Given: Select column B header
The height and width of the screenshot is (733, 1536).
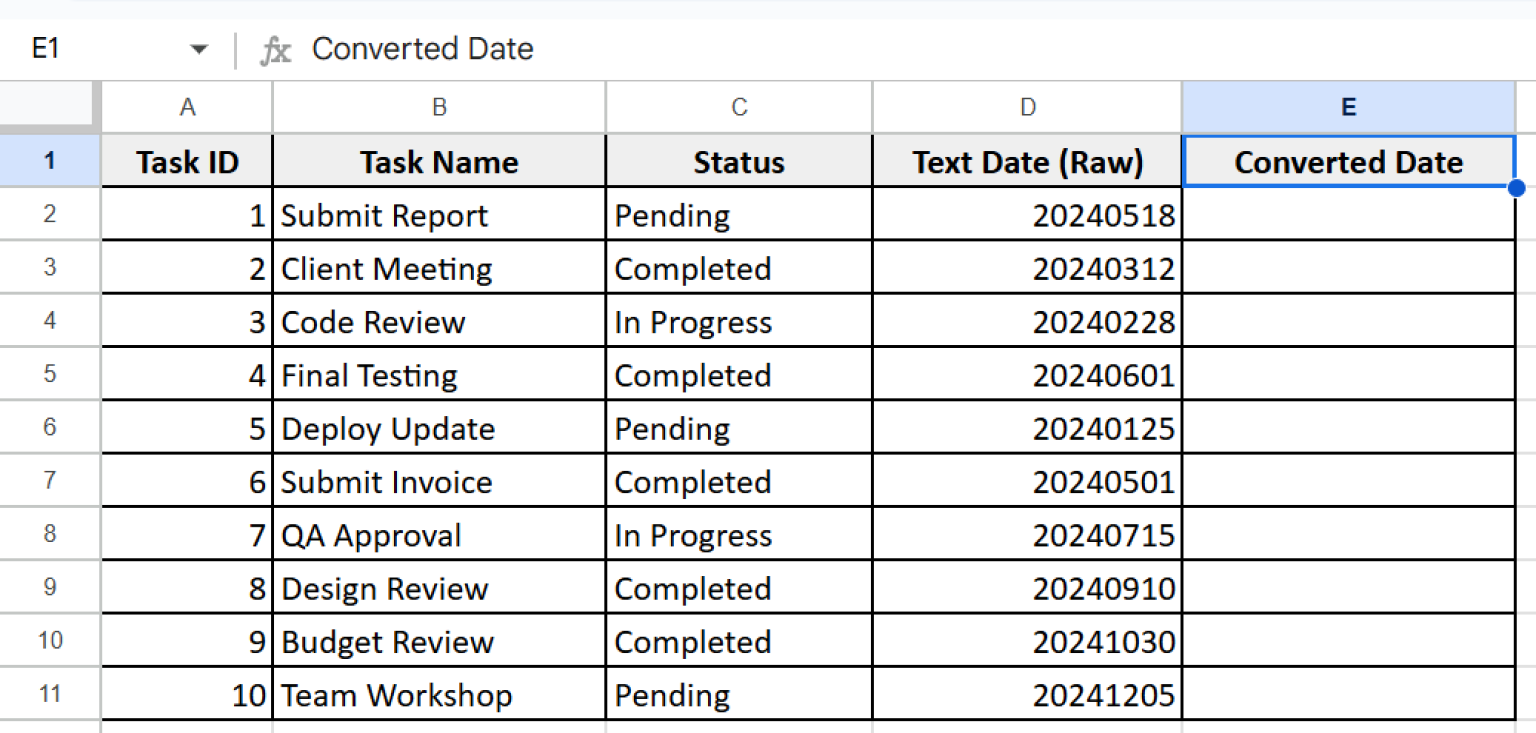Looking at the screenshot, I should click(x=438, y=106).
